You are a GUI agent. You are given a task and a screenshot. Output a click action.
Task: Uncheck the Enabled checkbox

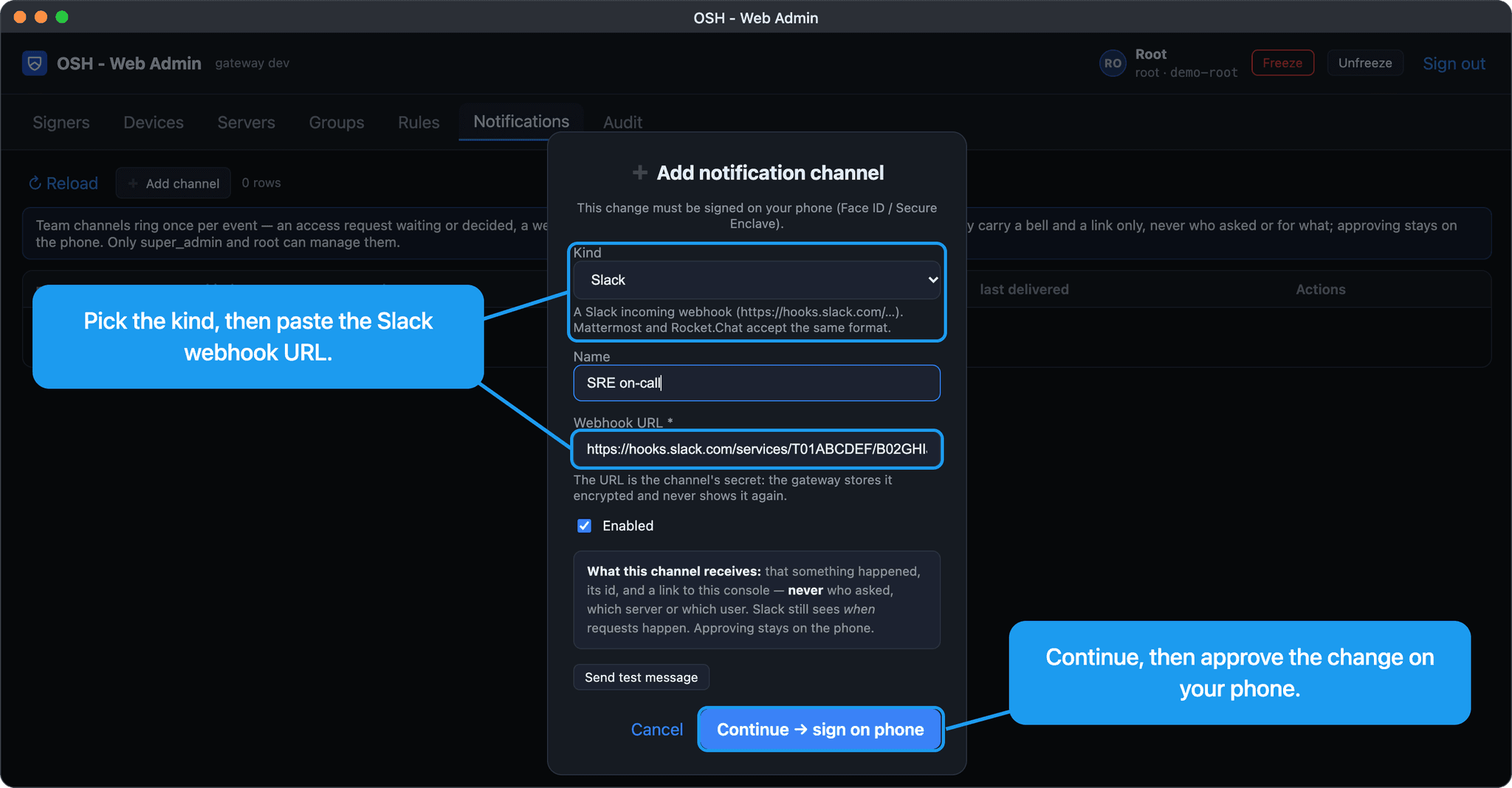(584, 526)
